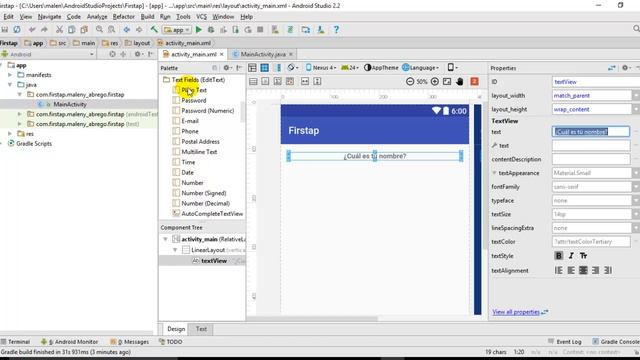The height and width of the screenshot is (360, 640).
Task: Expand the manifests folder
Action: [10, 75]
